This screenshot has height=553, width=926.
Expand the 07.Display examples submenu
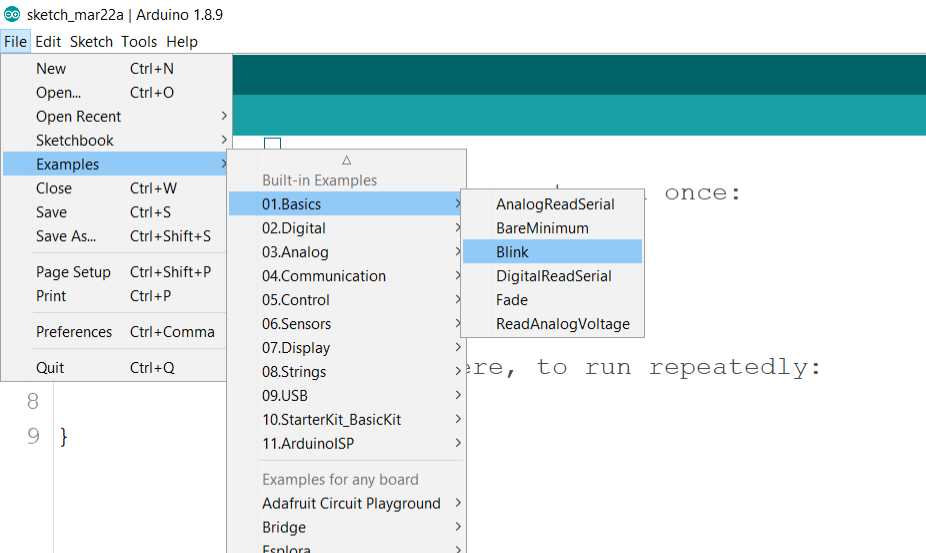click(x=346, y=348)
